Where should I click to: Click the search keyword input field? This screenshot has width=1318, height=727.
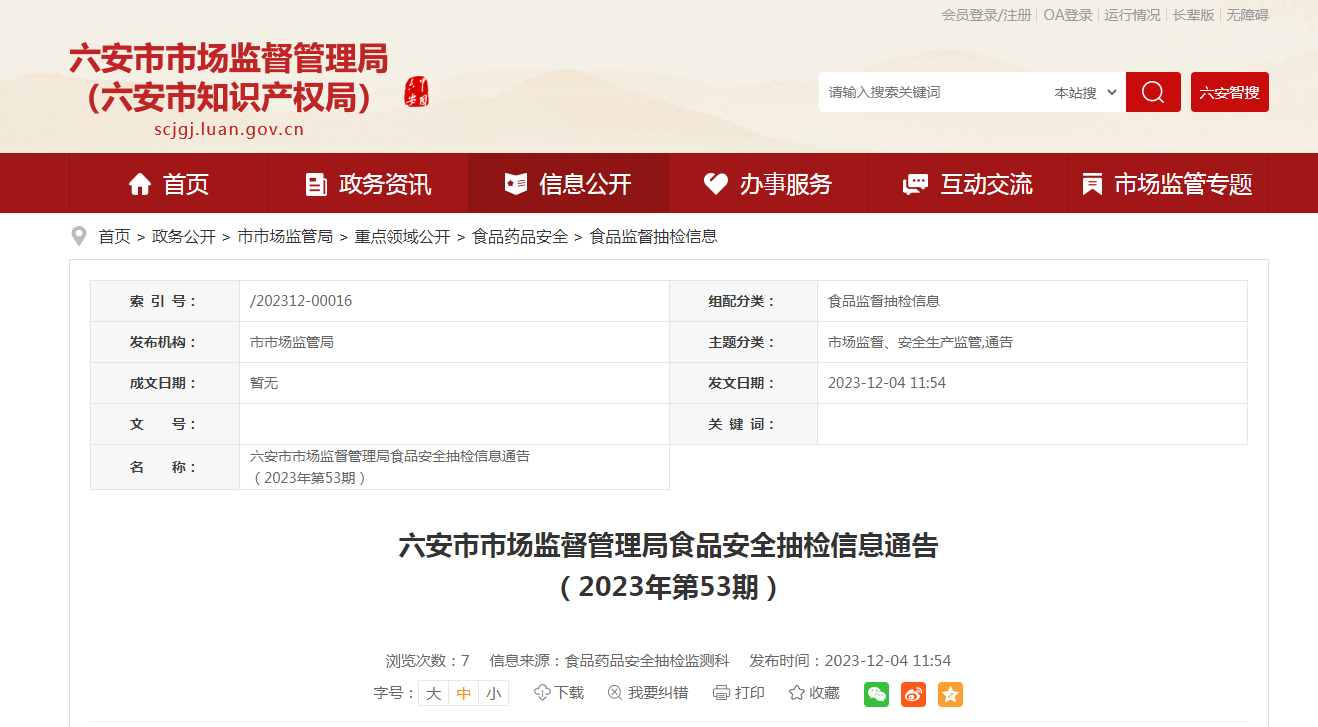[x=930, y=92]
